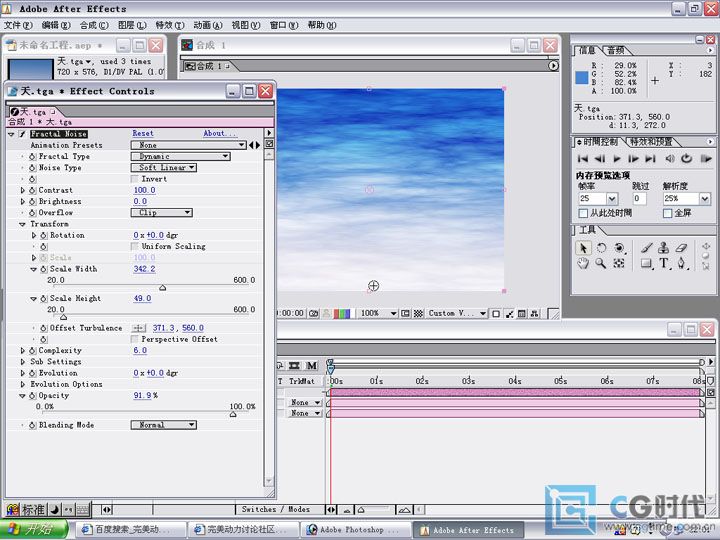
Task: Open the Blending Mode dropdown
Action: tap(164, 425)
